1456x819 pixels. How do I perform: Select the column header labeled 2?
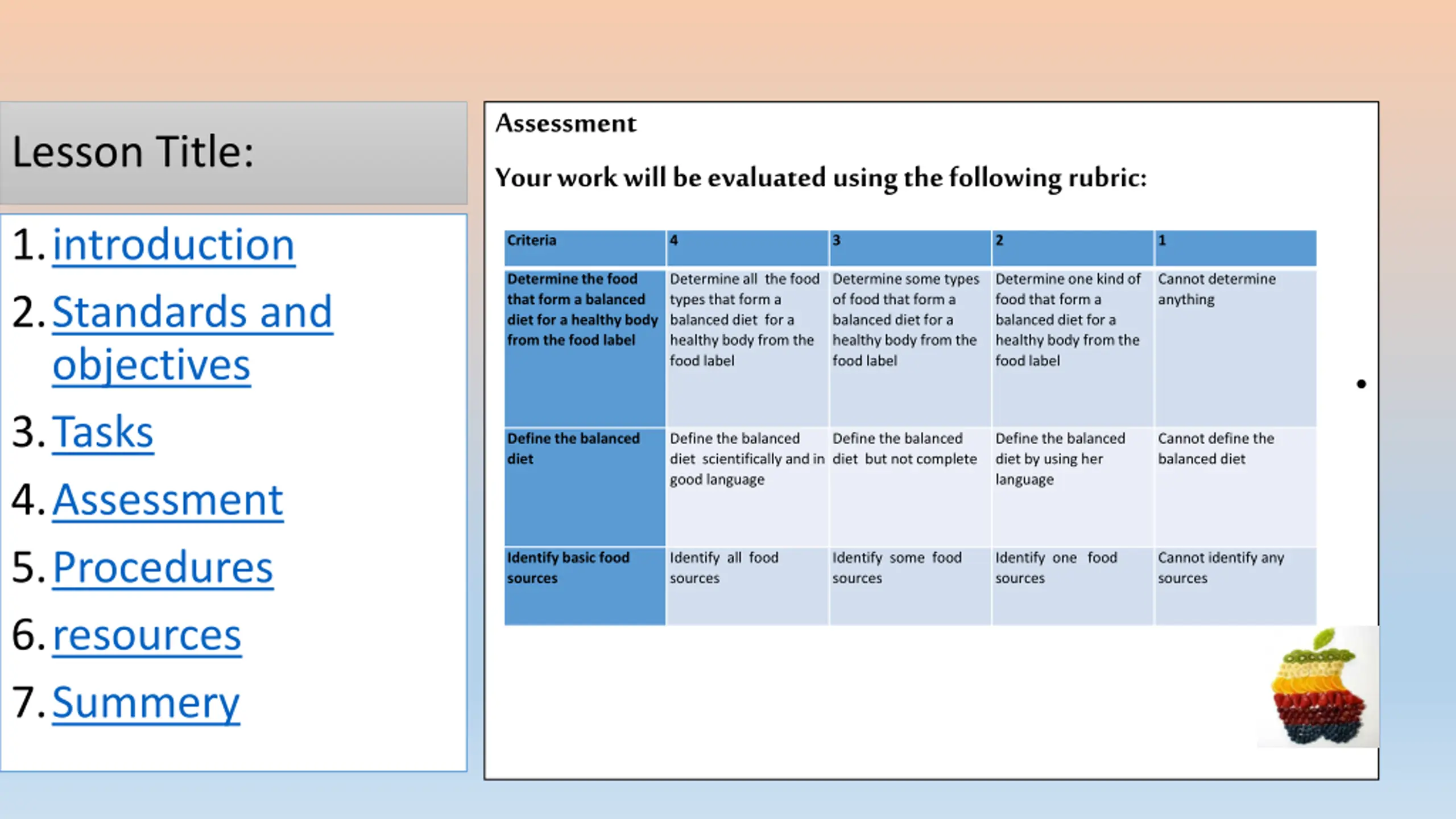point(1072,248)
